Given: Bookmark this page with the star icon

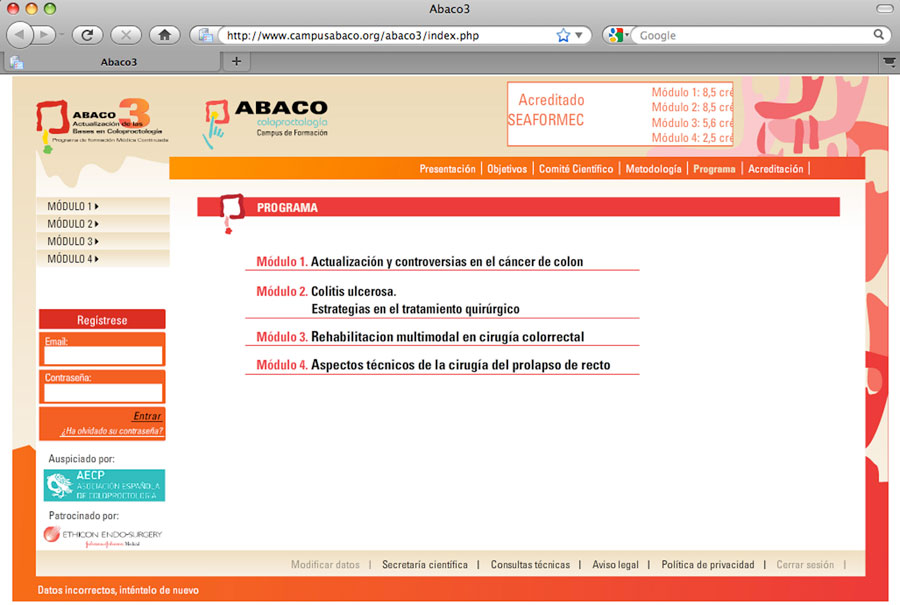Looking at the screenshot, I should [563, 35].
